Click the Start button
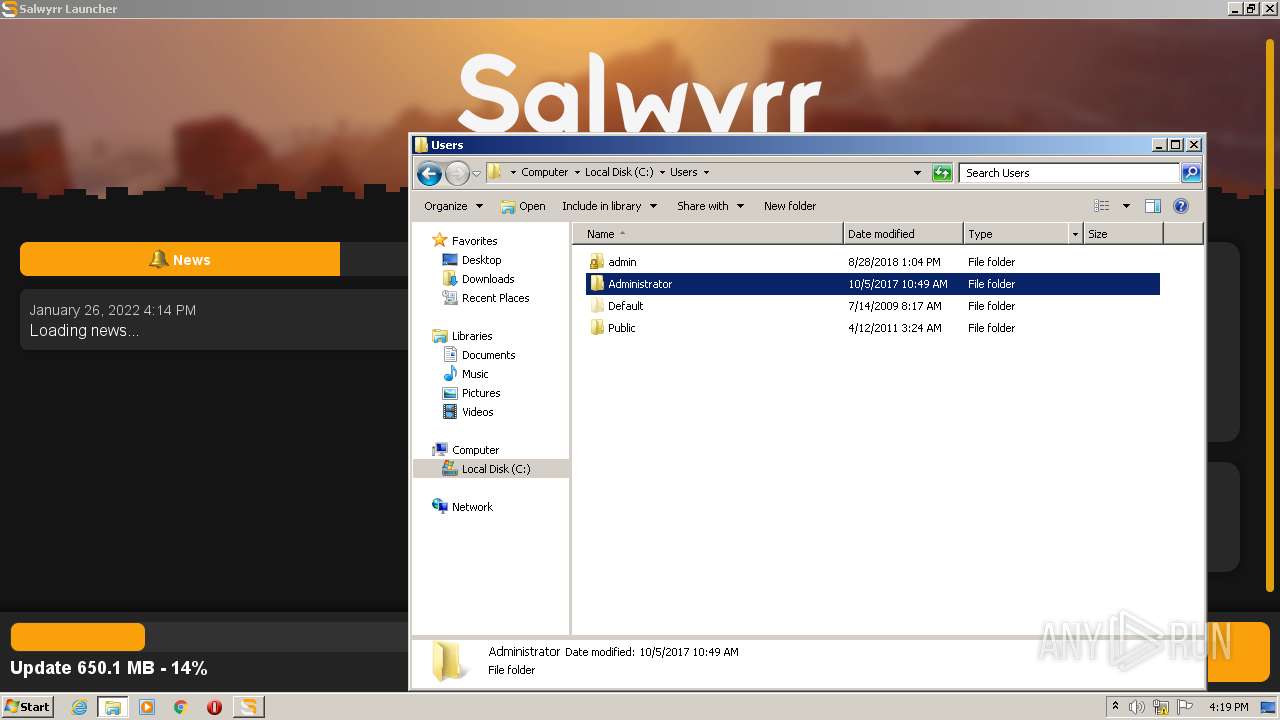 pyautogui.click(x=27, y=707)
